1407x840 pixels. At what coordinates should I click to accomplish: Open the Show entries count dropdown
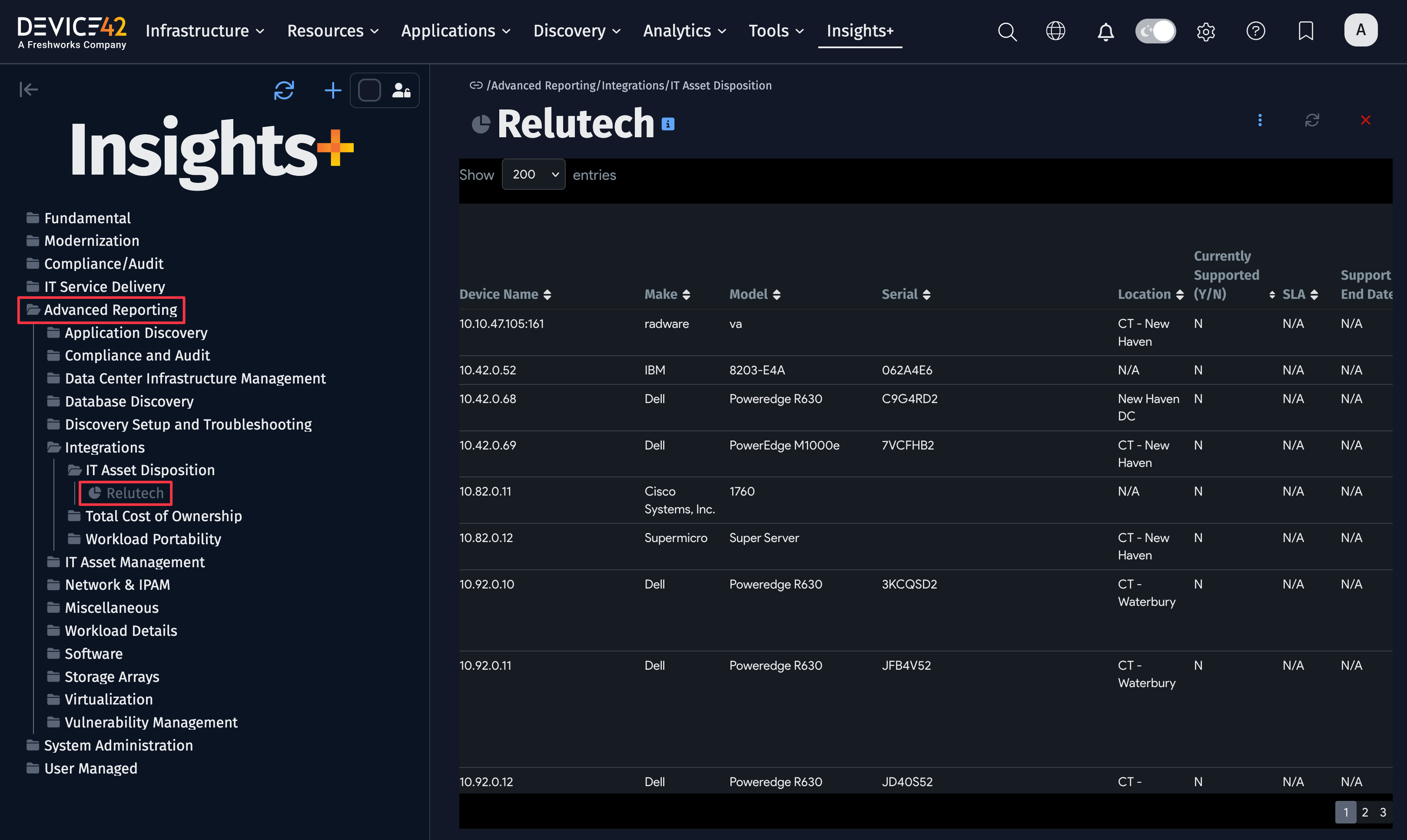(x=533, y=174)
